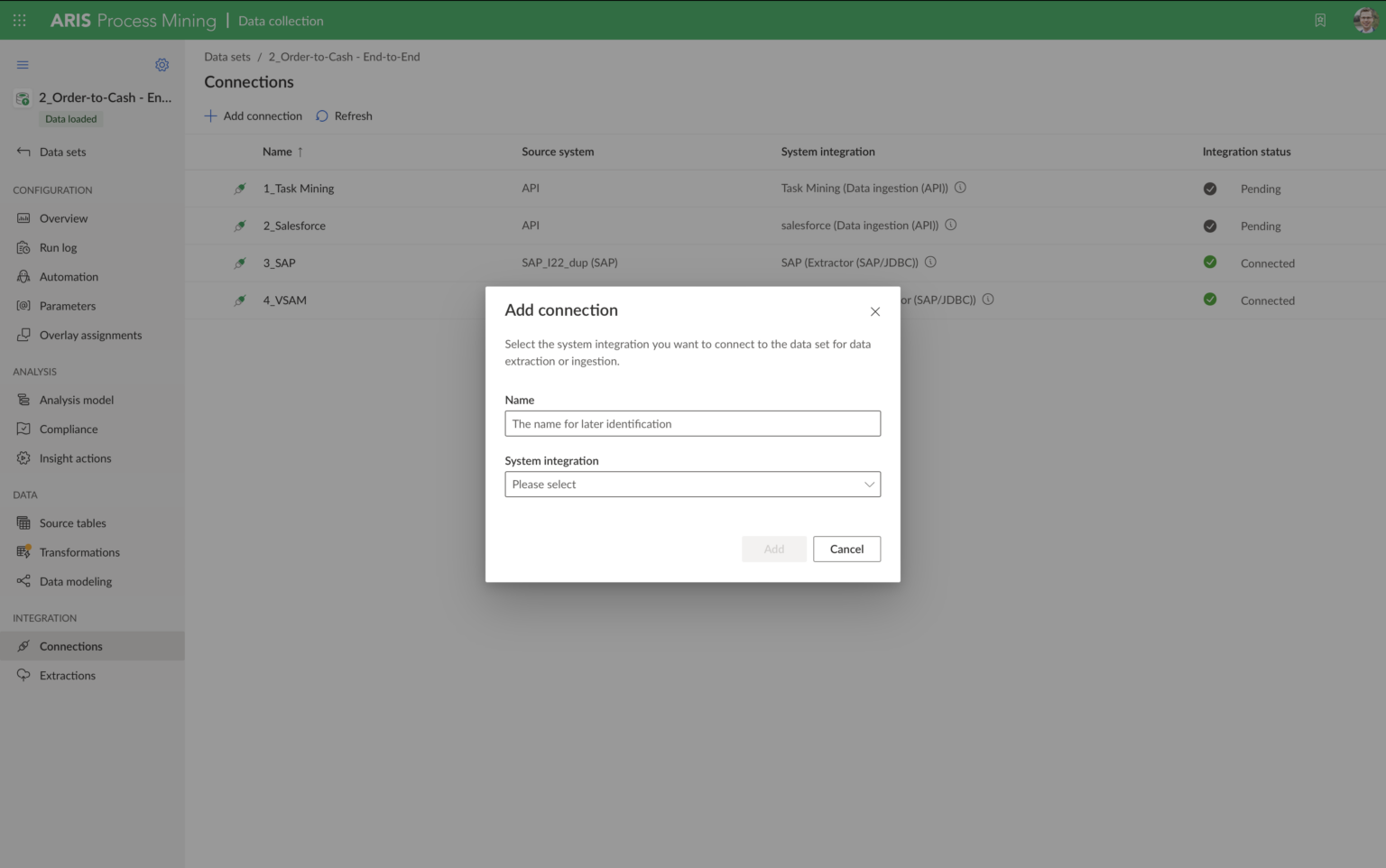Close the Add connection dialog
Viewport: 1386px width, 868px height.
874,310
